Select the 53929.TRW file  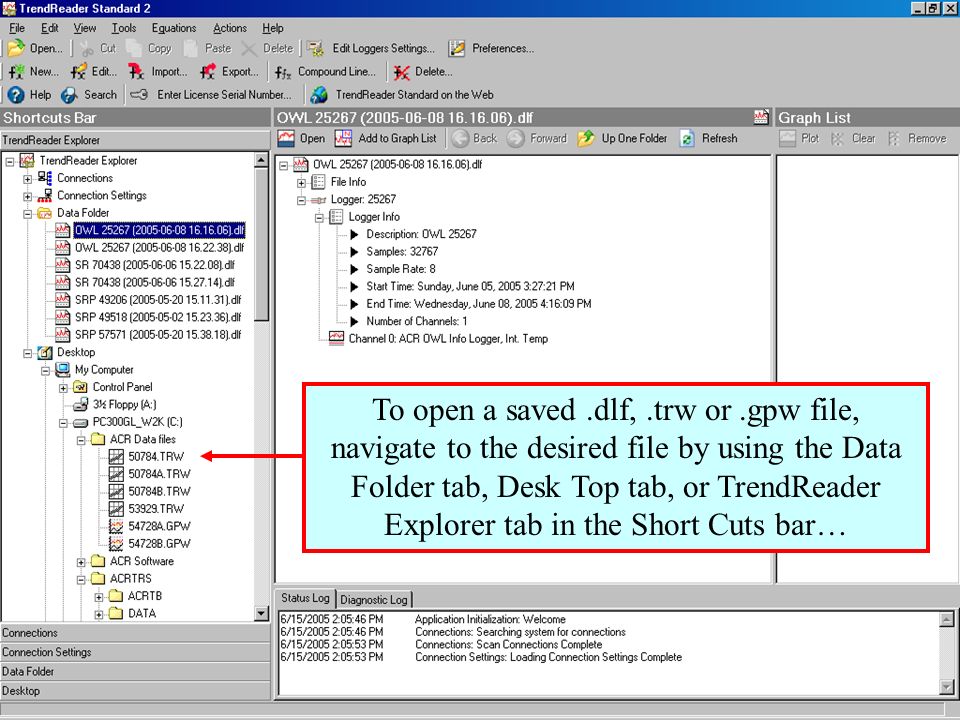(156, 509)
